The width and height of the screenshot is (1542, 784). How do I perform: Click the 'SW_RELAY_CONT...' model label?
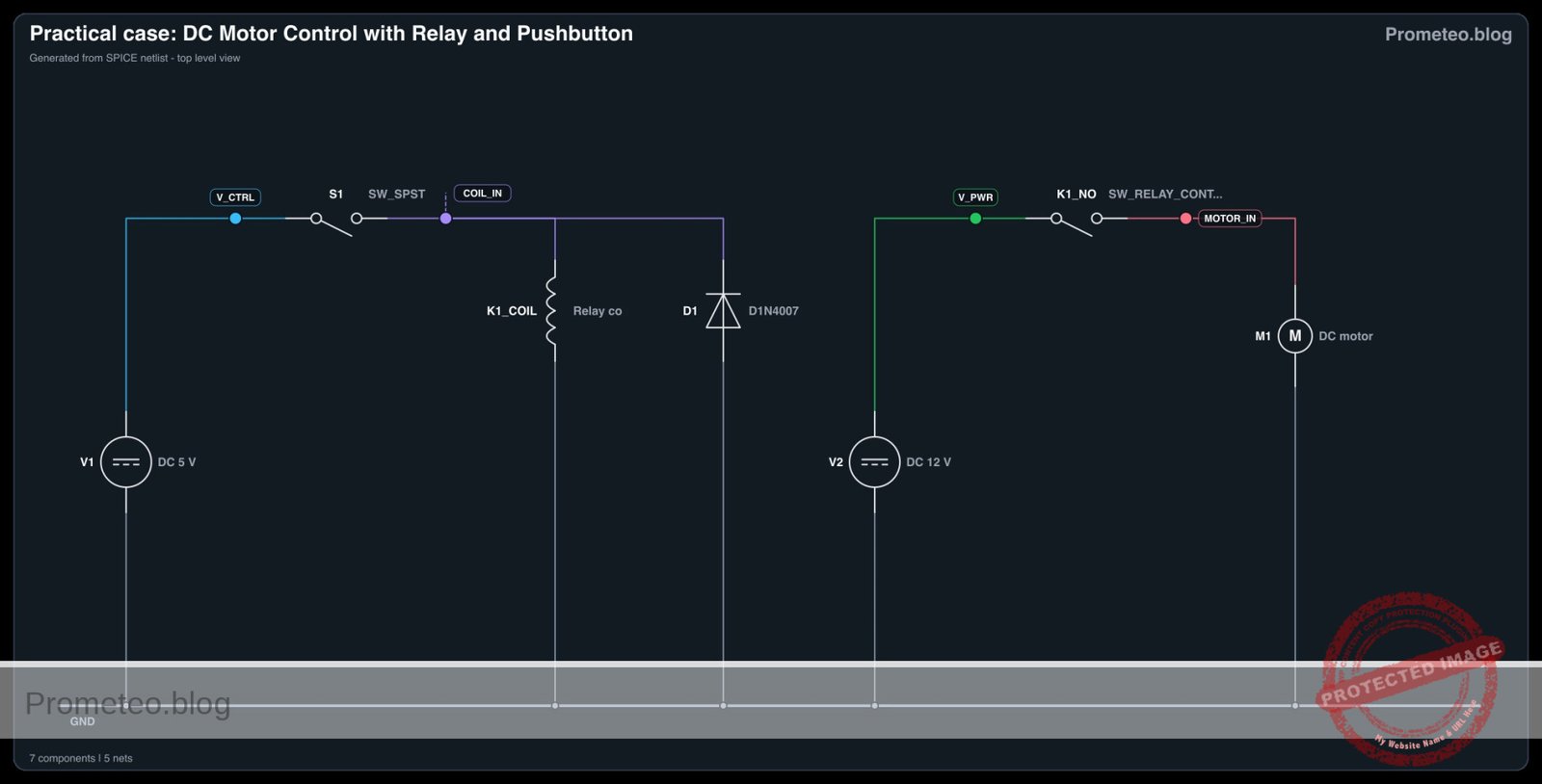tap(1165, 195)
